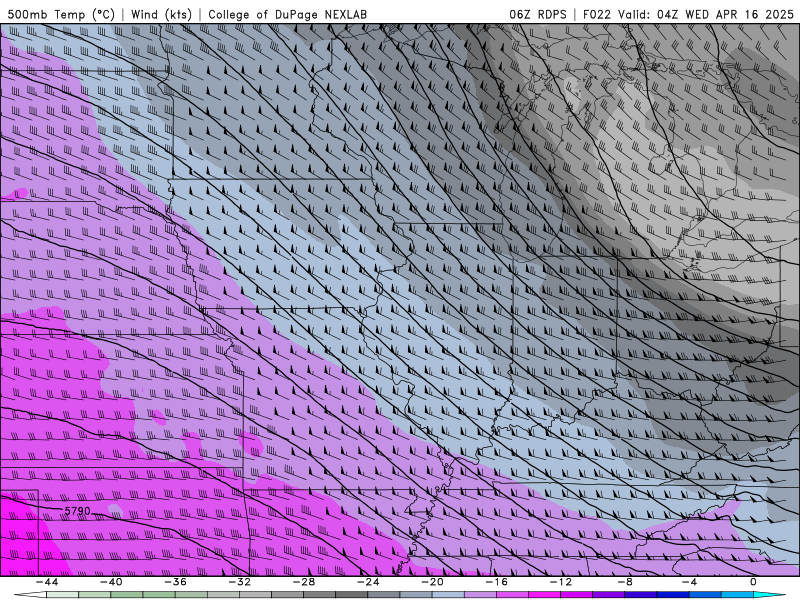
Task: Click the -36 color bar label
Action: [x=176, y=582]
